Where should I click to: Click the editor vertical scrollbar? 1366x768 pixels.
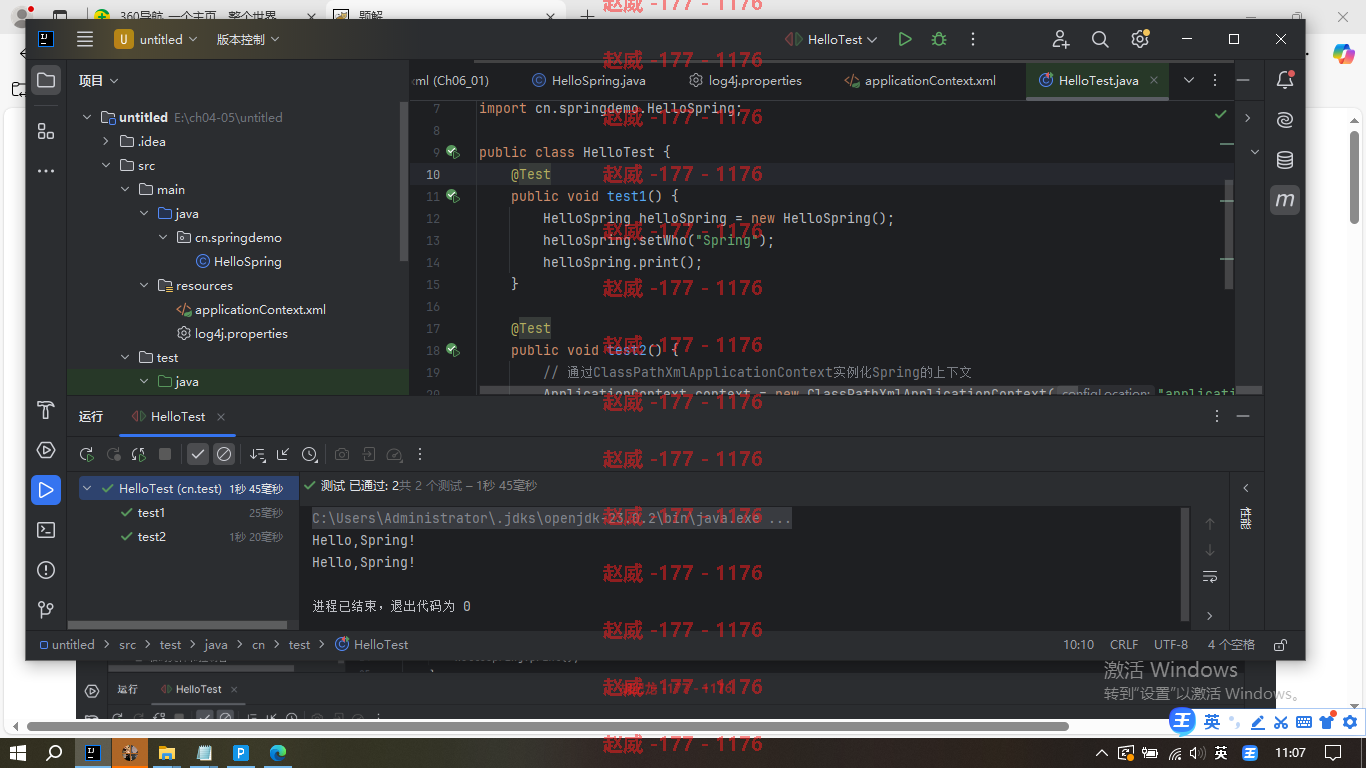coord(1229,235)
